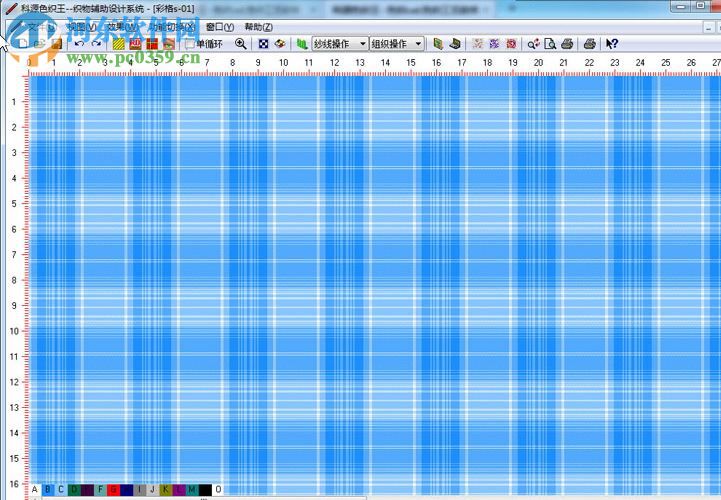721x500 pixels.
Task: Click the yellow diagonal-striped pattern icon
Action: tap(119, 44)
